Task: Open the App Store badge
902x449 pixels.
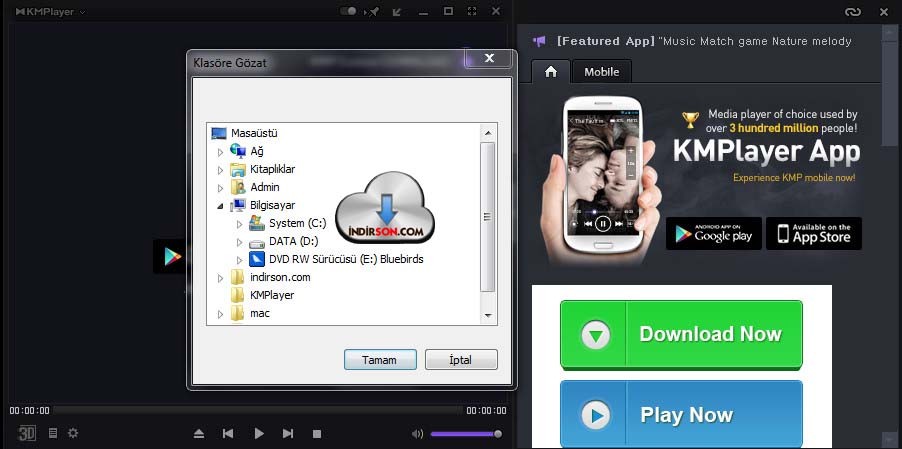Action: 813,233
